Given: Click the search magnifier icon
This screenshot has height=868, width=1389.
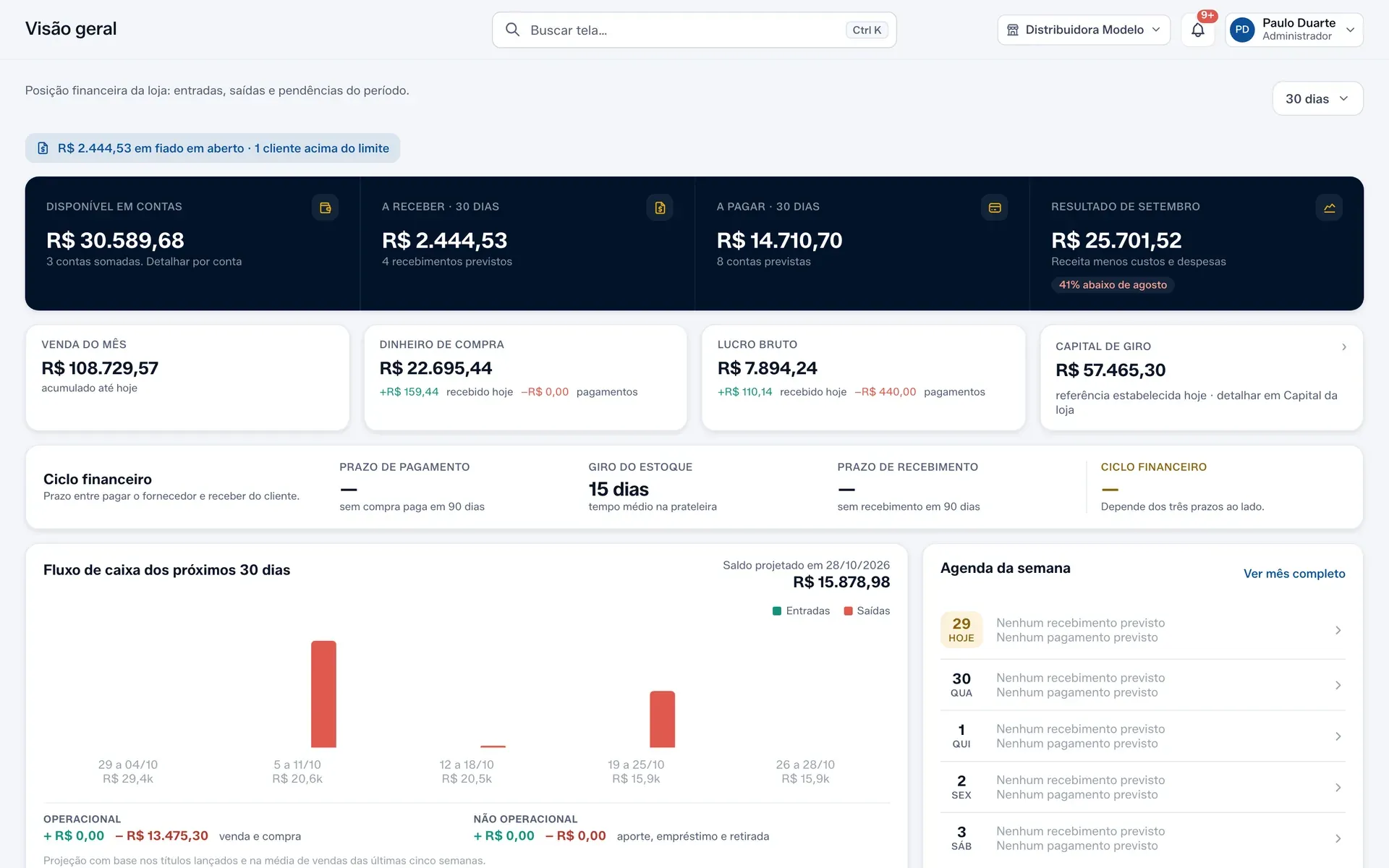Looking at the screenshot, I should click(x=512, y=30).
